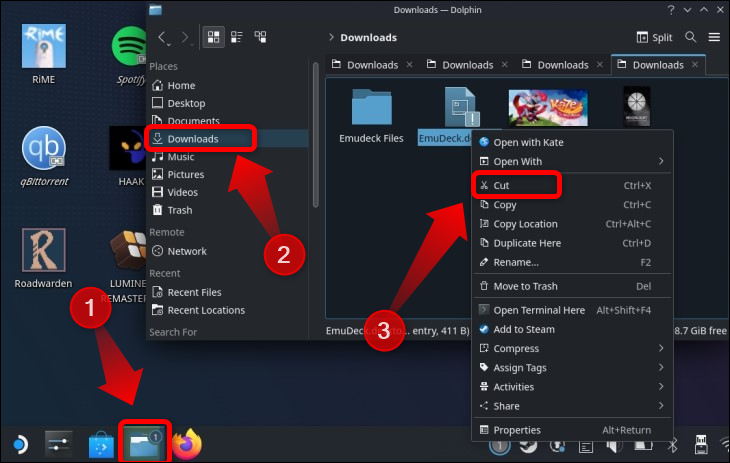Open Trash in the Places panel
This screenshot has height=463, width=730.
(179, 210)
